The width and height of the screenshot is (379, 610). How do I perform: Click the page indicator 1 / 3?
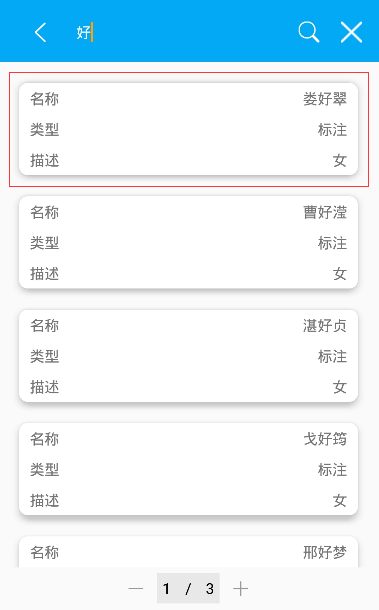188,588
